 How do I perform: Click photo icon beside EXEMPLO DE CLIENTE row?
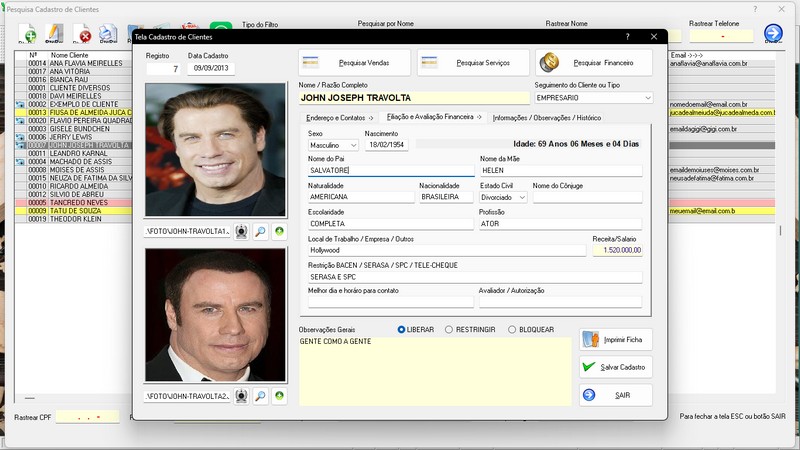(20, 104)
